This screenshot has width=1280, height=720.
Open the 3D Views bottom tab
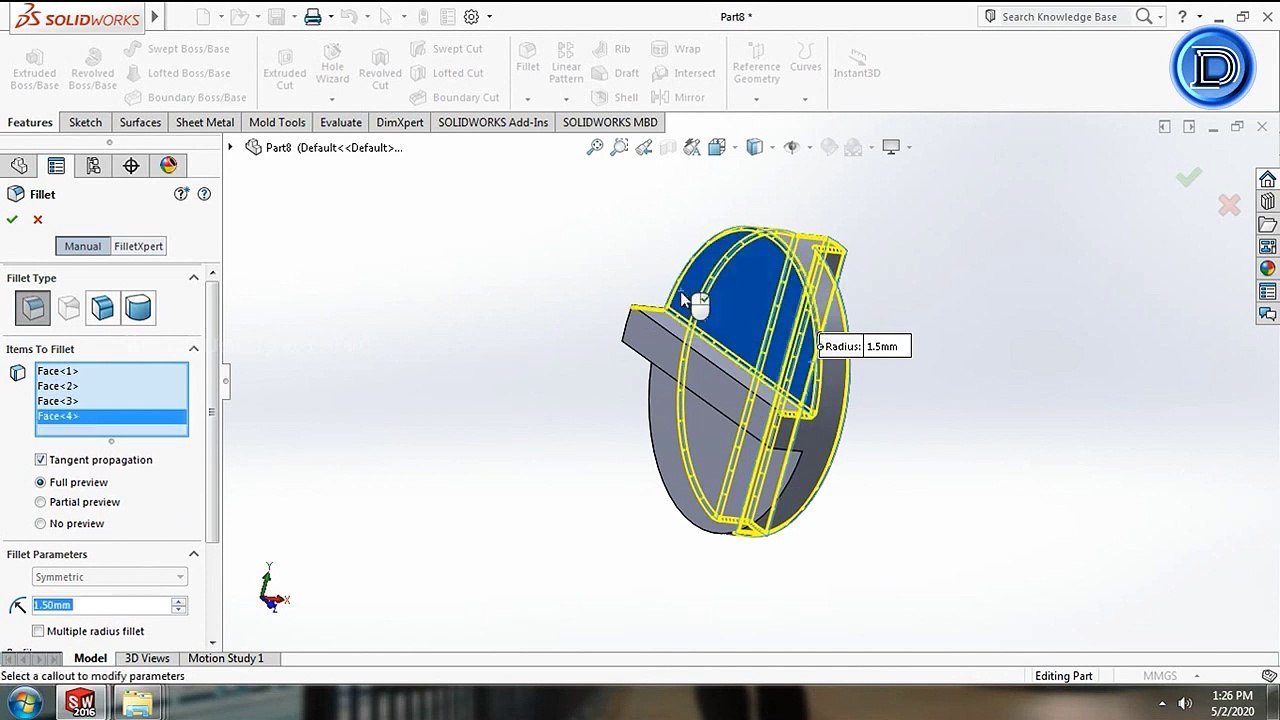pos(147,658)
